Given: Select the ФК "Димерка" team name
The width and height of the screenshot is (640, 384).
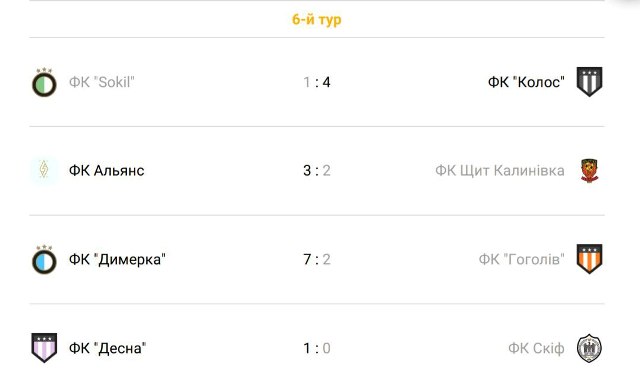Looking at the screenshot, I should [x=117, y=259].
